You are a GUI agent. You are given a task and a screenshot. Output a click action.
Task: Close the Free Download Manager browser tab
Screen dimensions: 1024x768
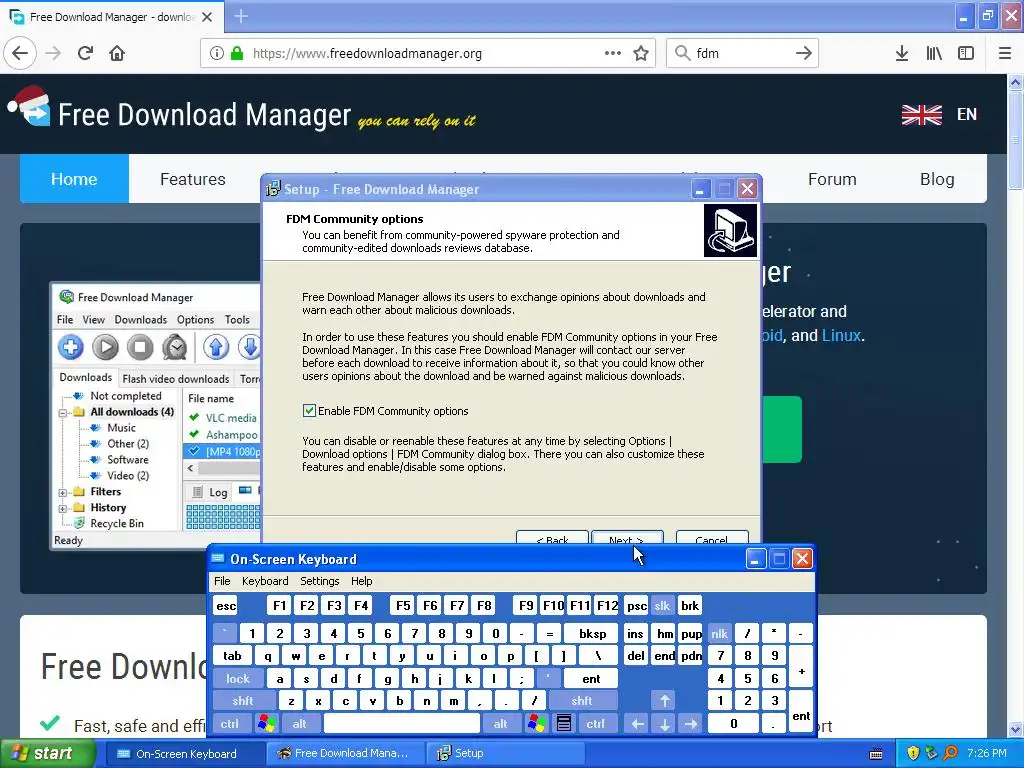207,17
